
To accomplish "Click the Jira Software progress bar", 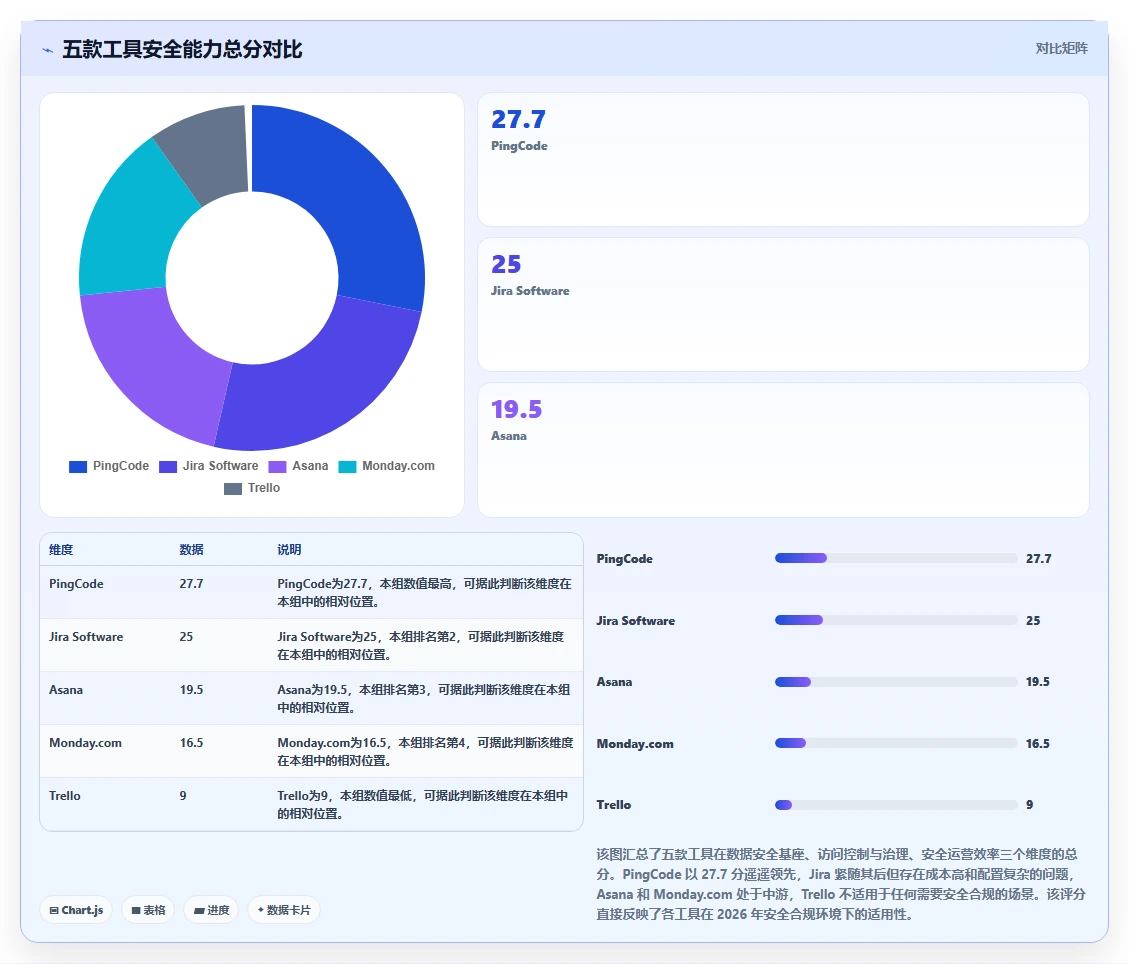I will [896, 620].
